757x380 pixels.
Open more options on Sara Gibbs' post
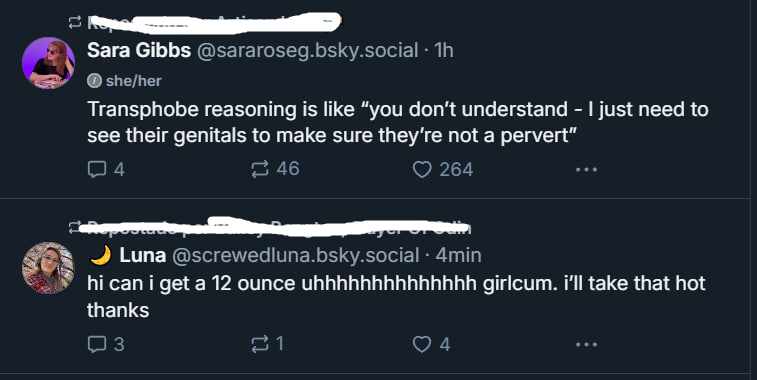coord(587,169)
